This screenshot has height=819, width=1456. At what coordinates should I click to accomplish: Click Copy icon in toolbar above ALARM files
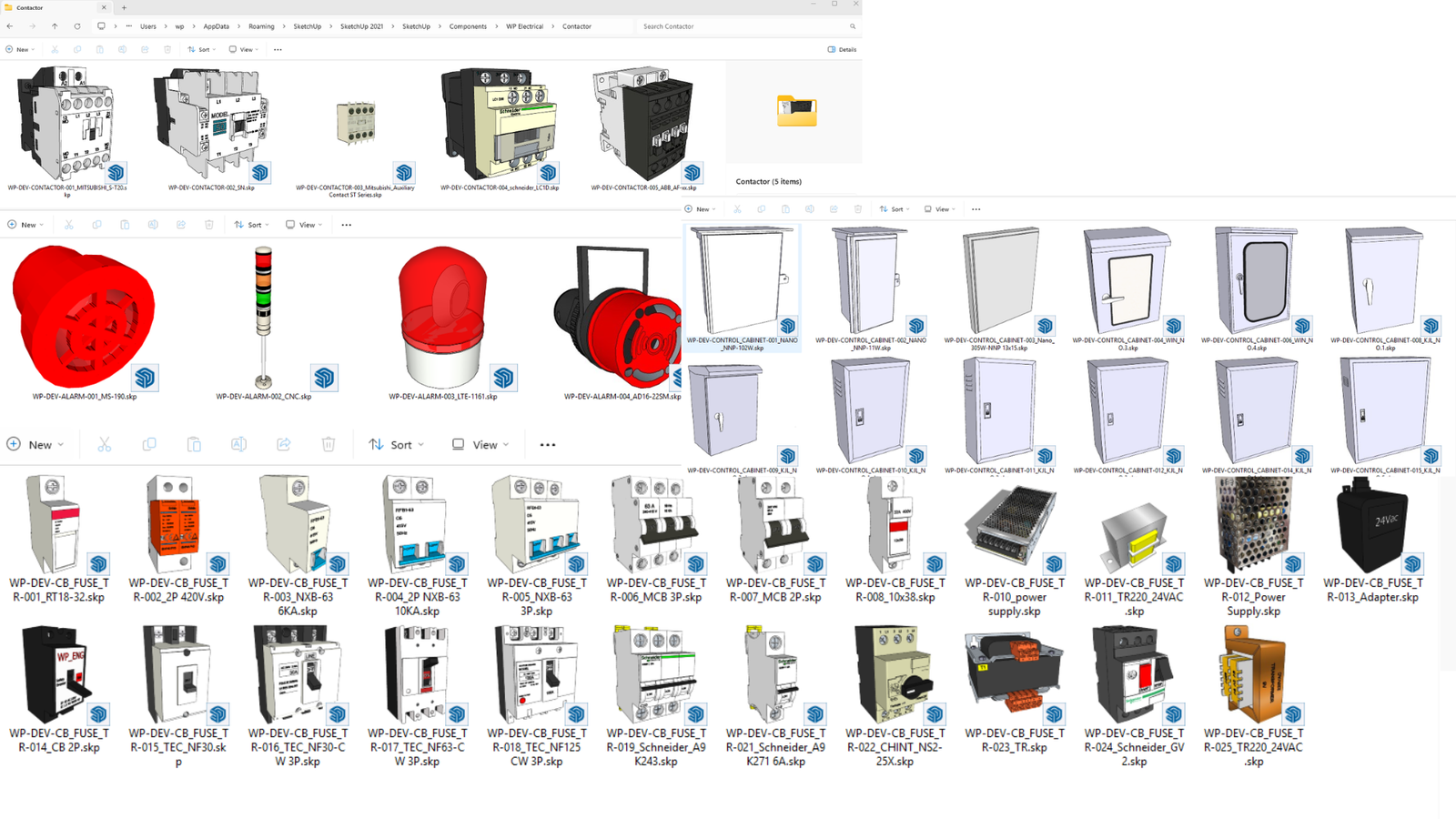[x=96, y=225]
